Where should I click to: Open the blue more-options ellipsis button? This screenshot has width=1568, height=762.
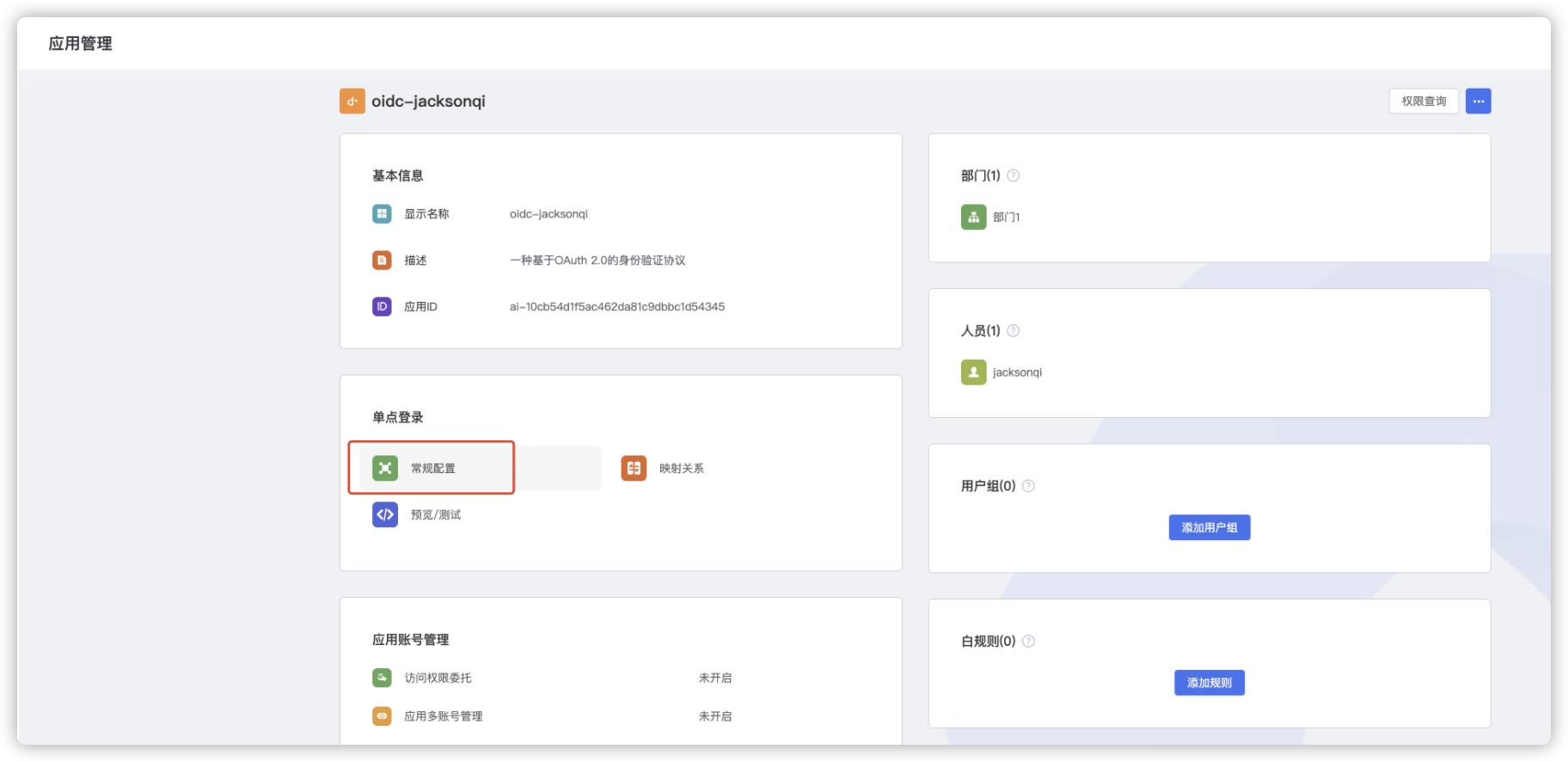[1478, 101]
